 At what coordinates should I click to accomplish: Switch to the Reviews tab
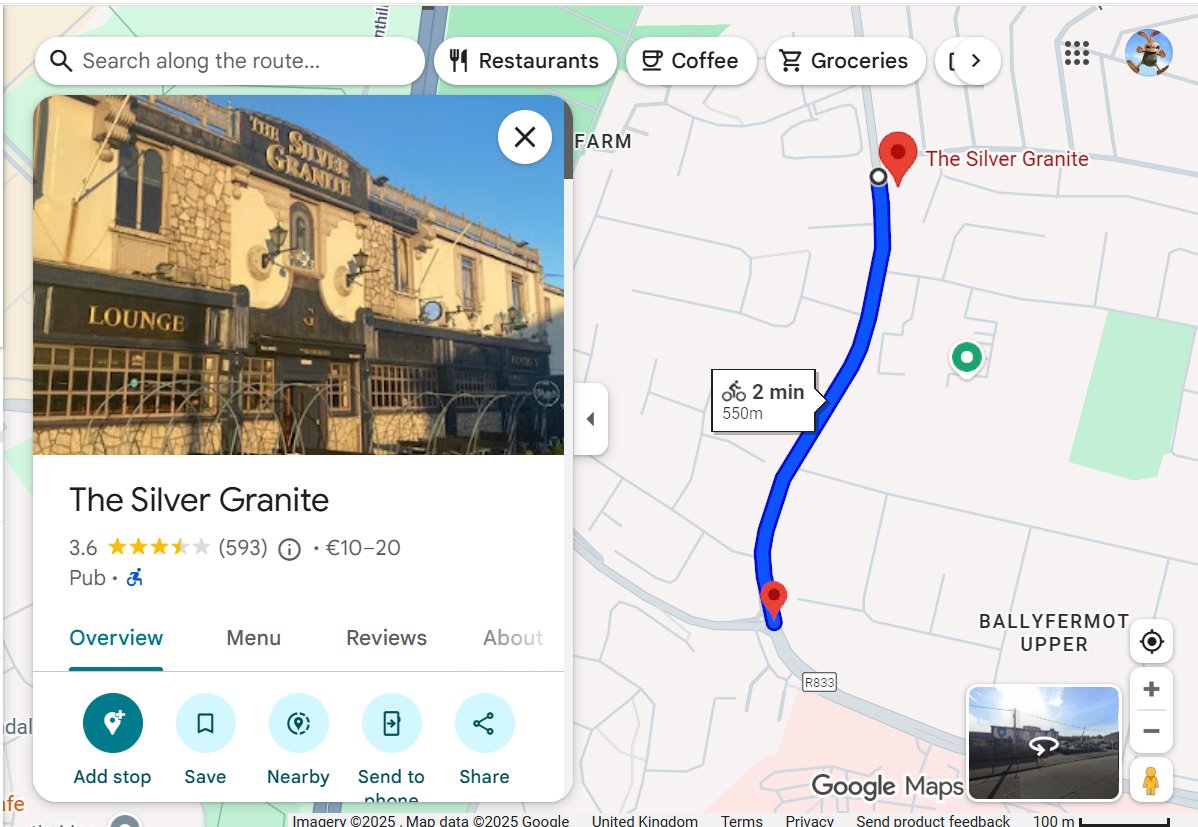tap(387, 638)
